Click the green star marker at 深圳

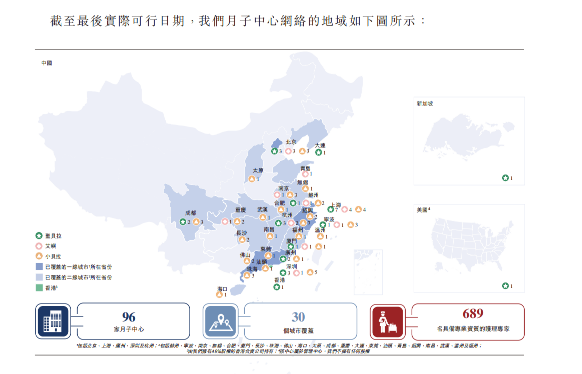[283, 273]
